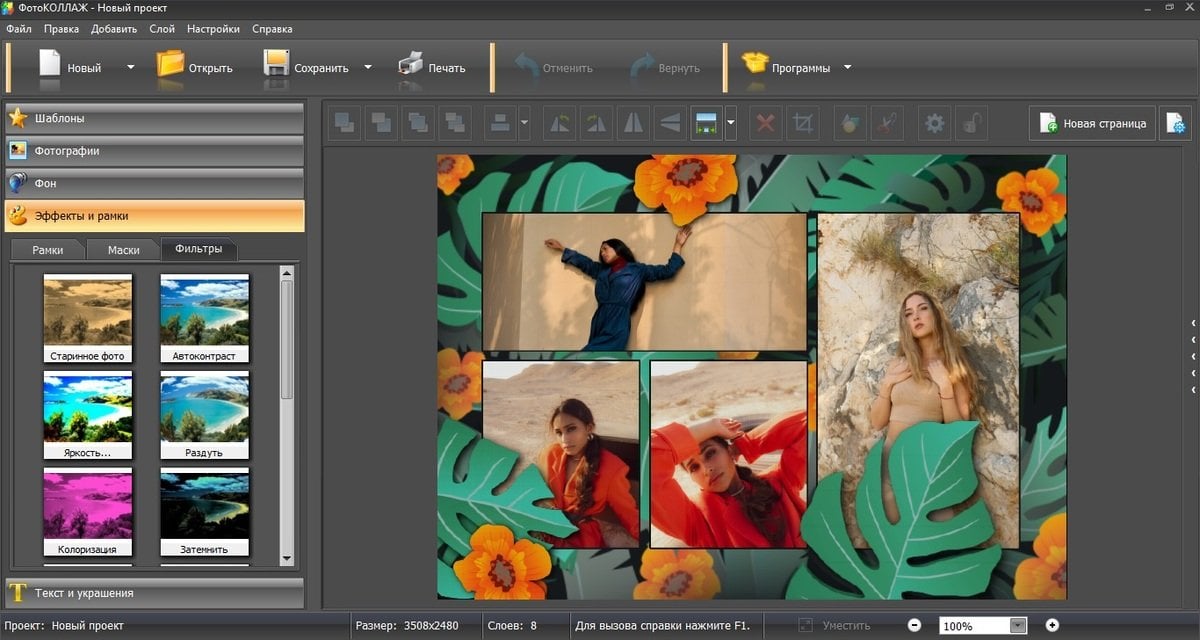Click the zoom out minus icon
The image size is (1200, 640).
tap(914, 625)
